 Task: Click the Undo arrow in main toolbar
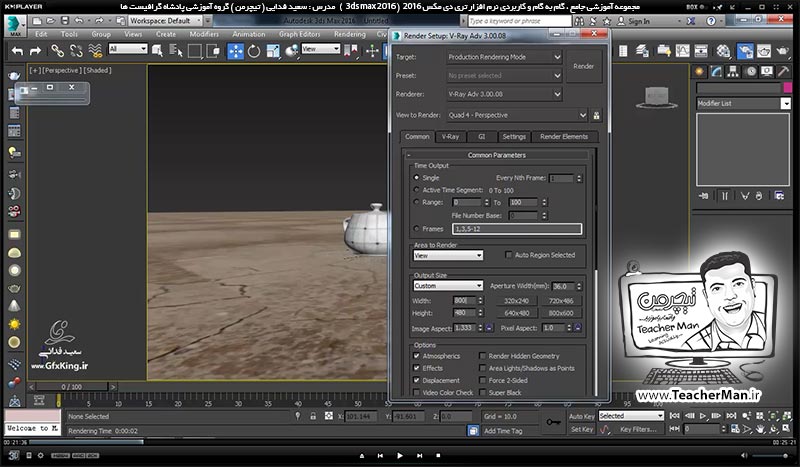(17, 51)
